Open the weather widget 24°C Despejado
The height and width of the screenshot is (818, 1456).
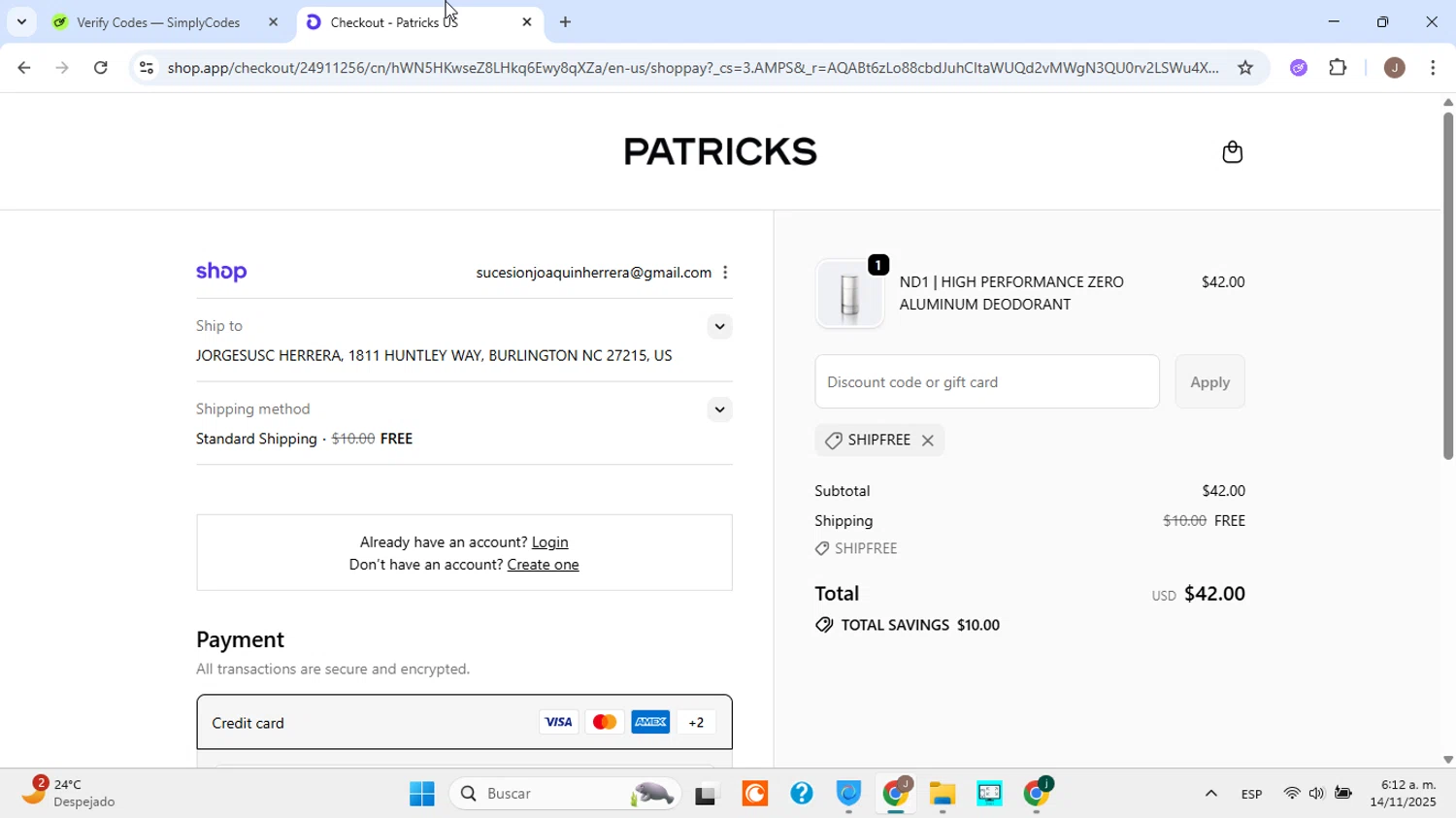tap(68, 794)
